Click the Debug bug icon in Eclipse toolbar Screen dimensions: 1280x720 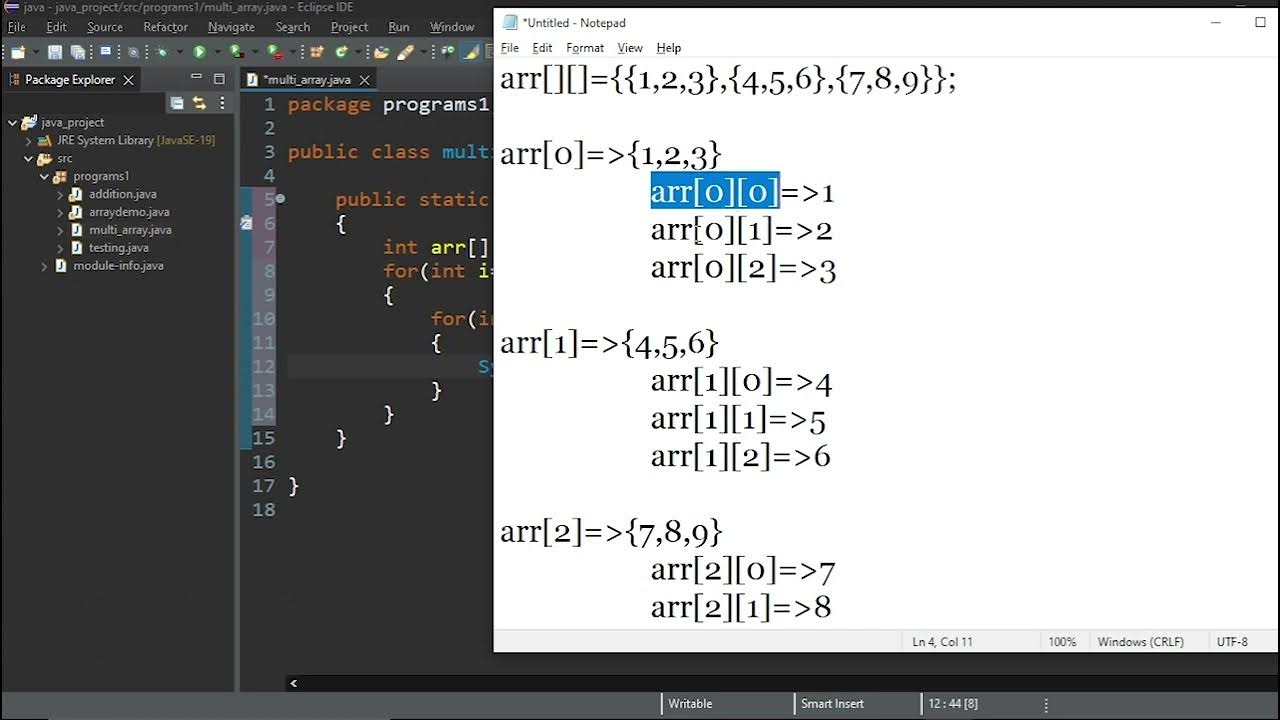pyautogui.click(x=162, y=52)
